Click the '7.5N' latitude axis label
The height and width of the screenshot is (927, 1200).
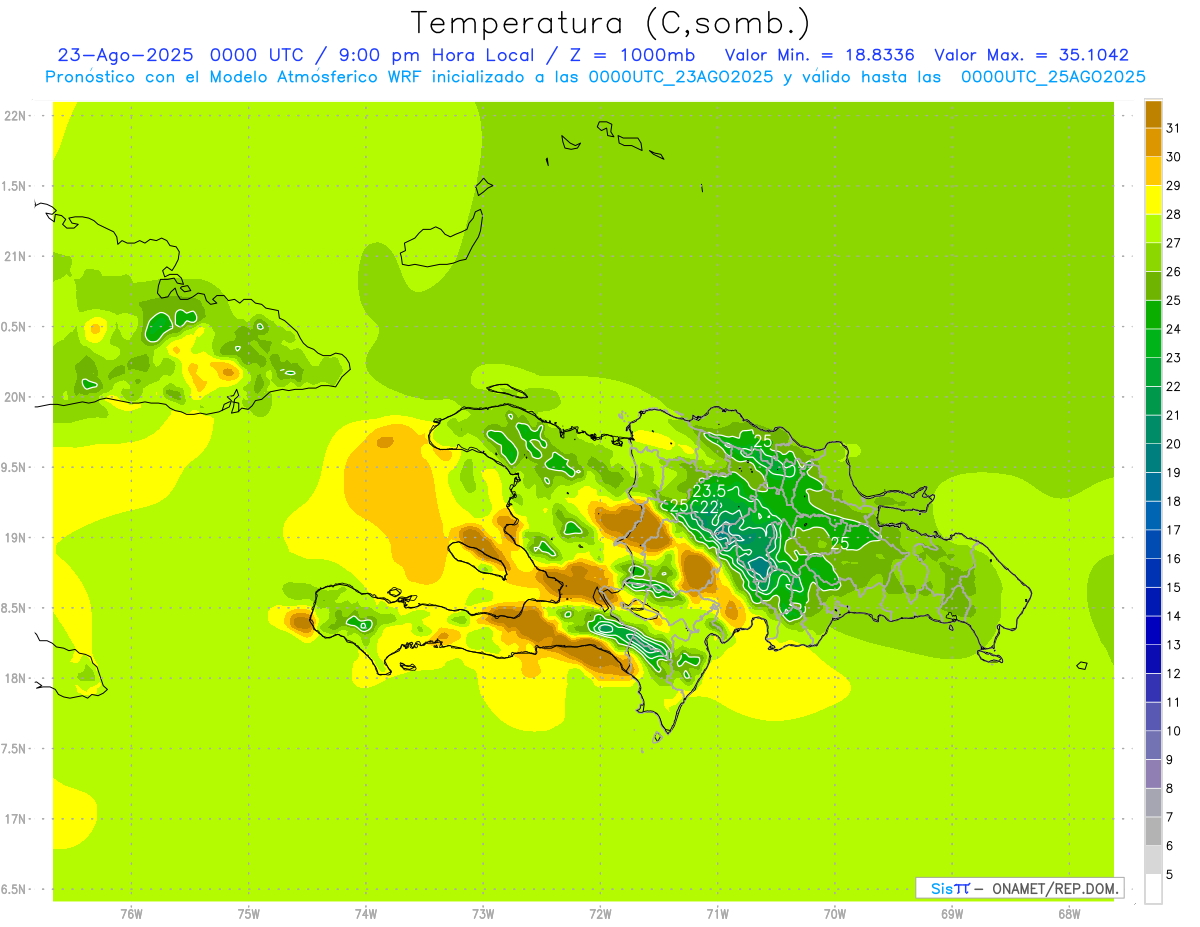(15, 748)
